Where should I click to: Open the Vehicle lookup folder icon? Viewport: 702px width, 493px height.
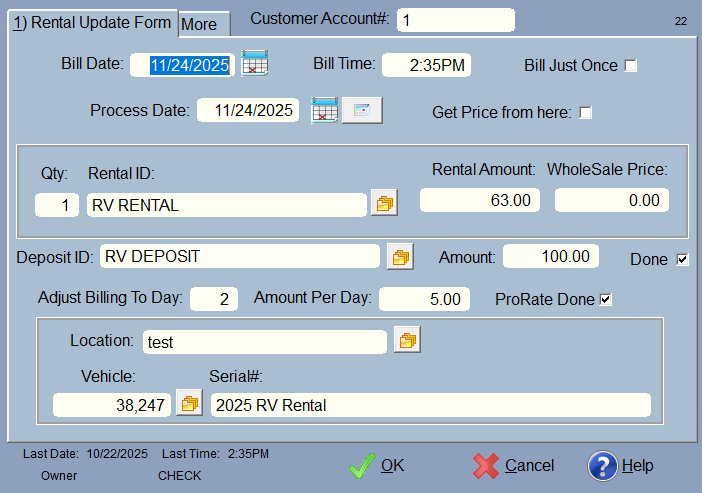[189, 403]
